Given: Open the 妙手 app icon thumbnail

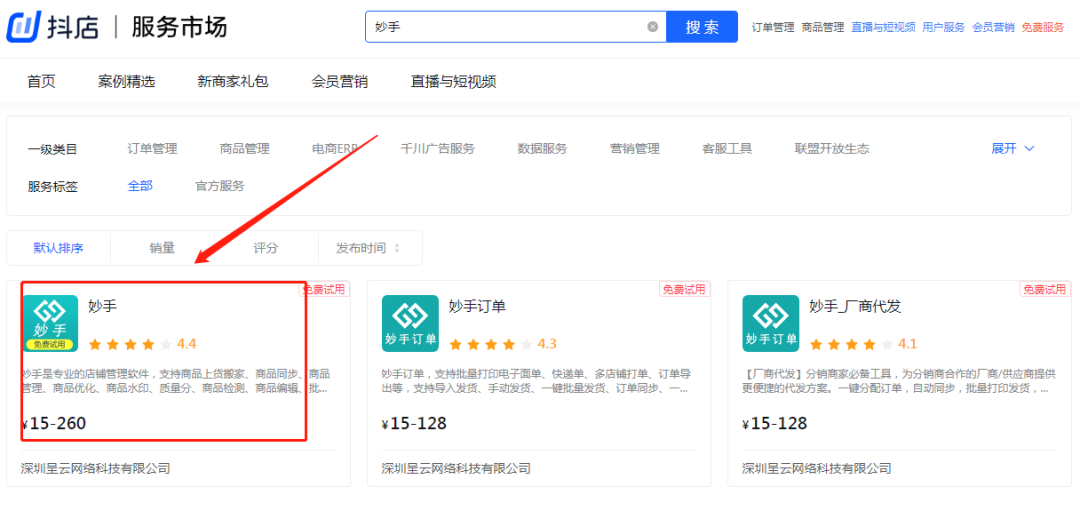Looking at the screenshot, I should pyautogui.click(x=50, y=324).
